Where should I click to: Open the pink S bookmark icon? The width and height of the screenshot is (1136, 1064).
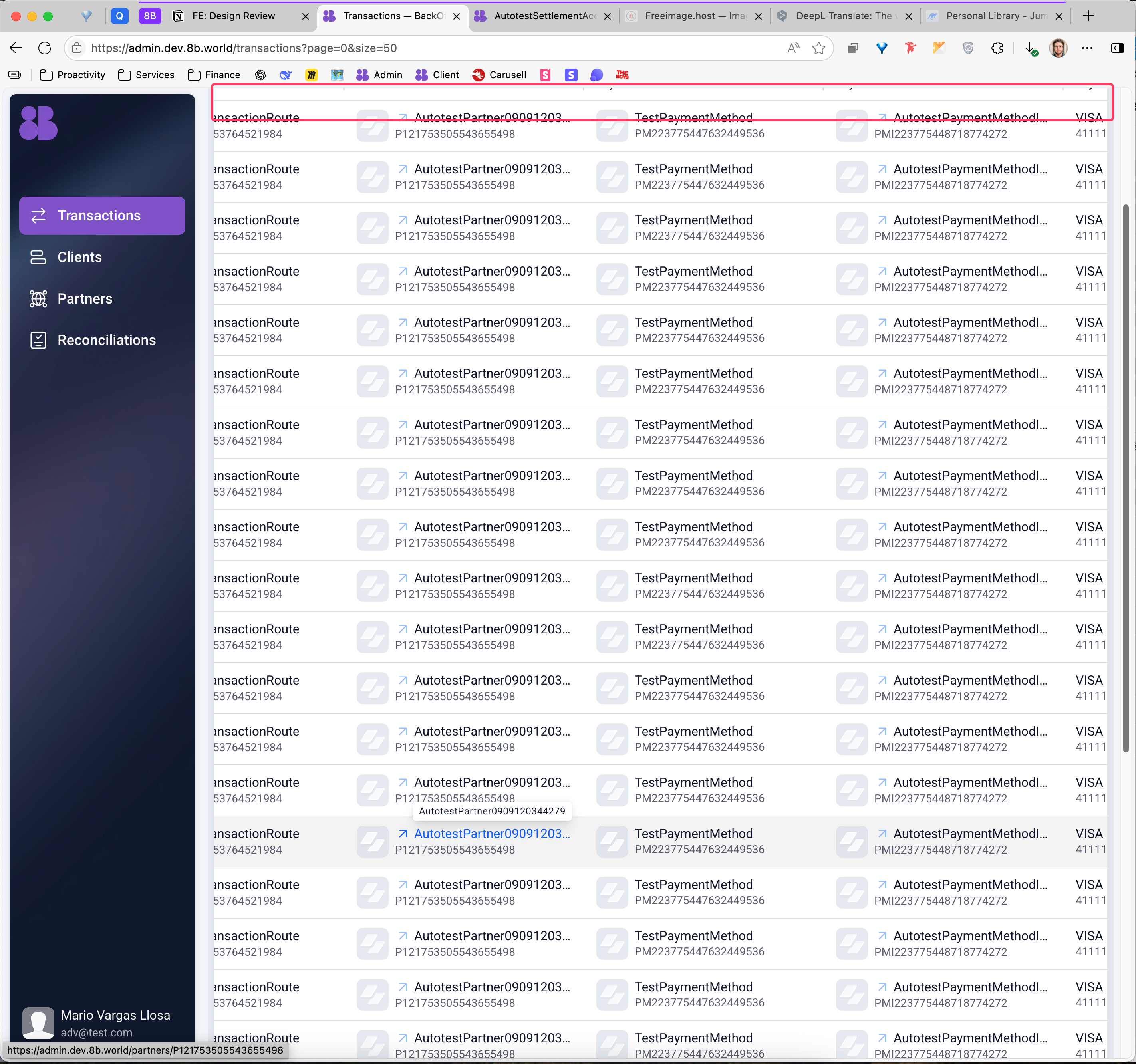[x=546, y=75]
